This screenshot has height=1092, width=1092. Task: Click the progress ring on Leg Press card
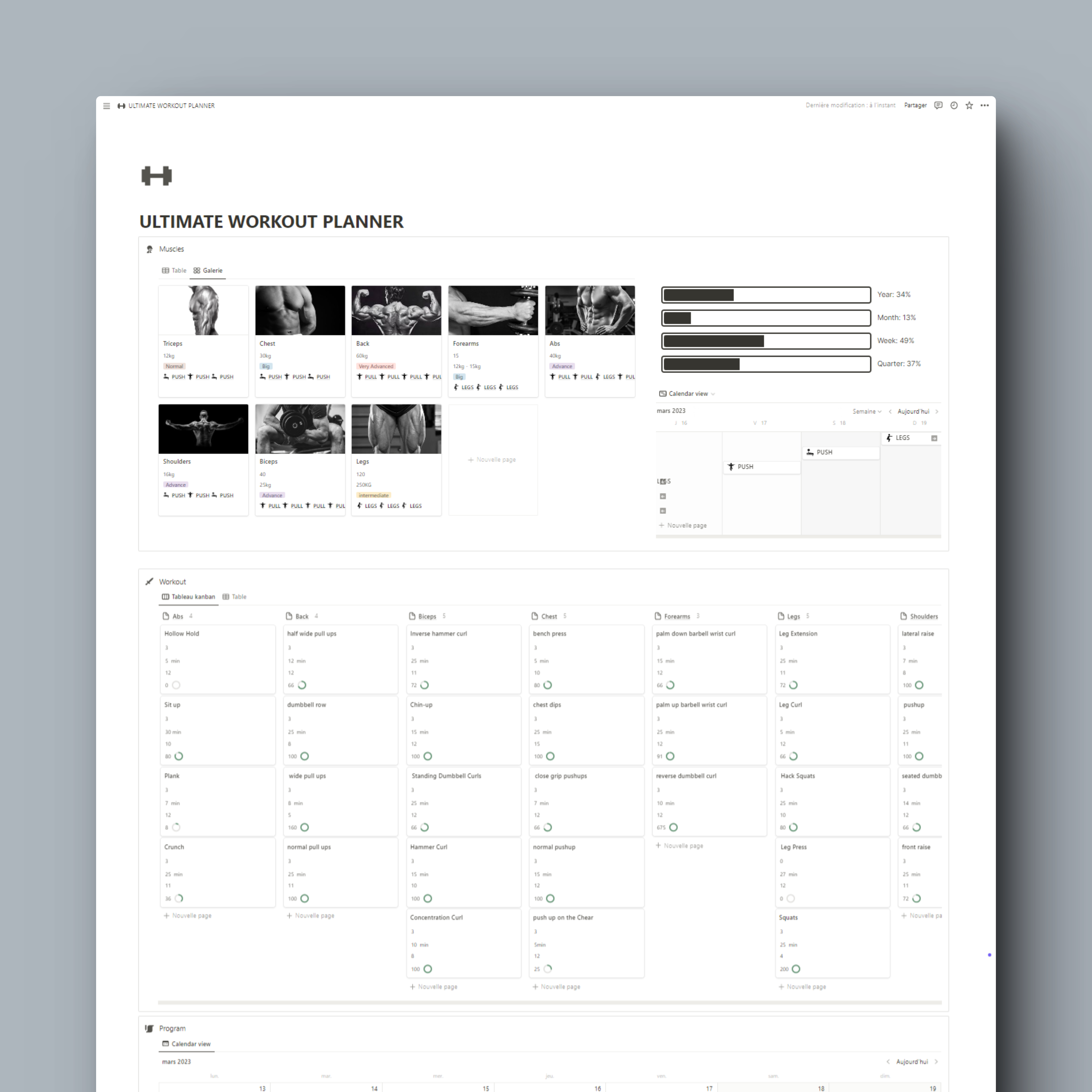[791, 898]
